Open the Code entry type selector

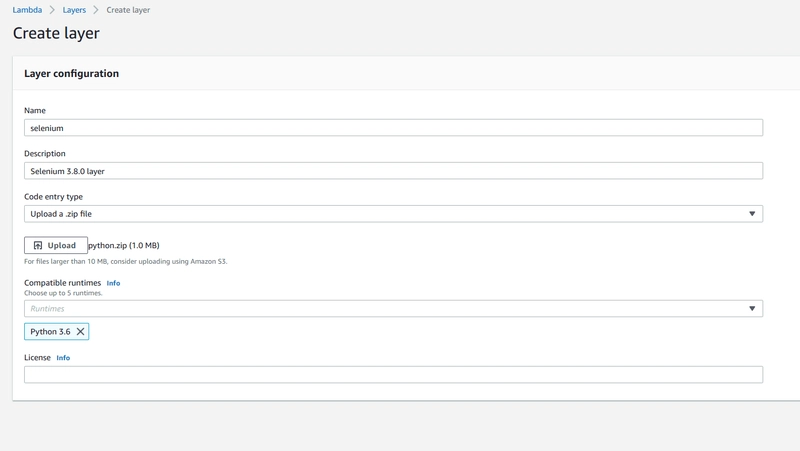[392, 214]
